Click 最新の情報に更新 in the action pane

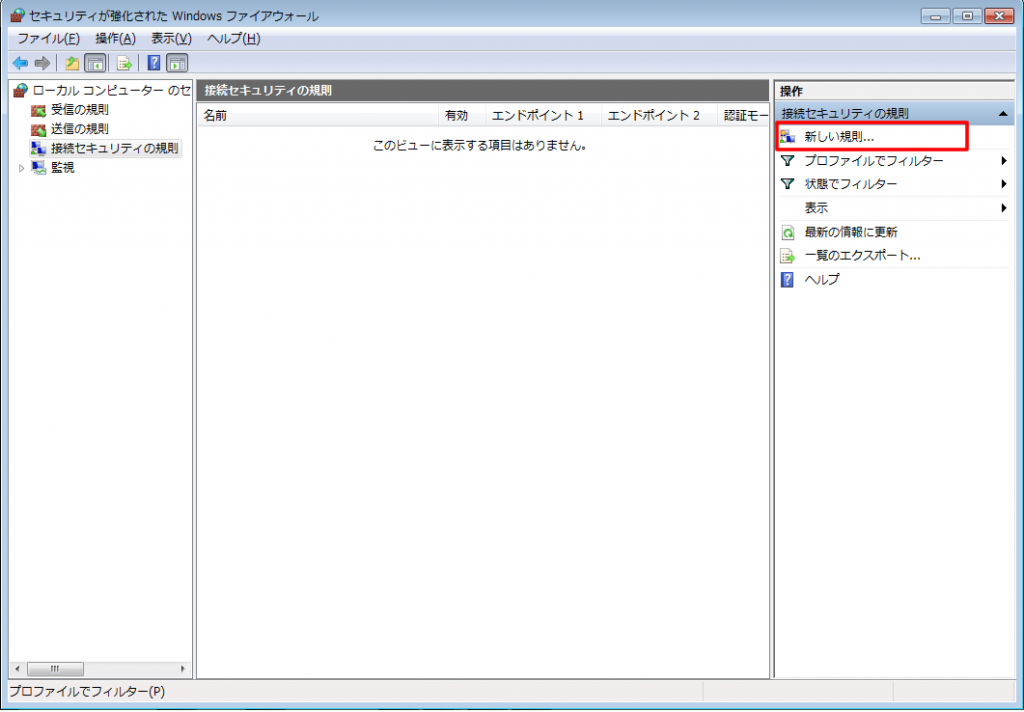point(894,232)
